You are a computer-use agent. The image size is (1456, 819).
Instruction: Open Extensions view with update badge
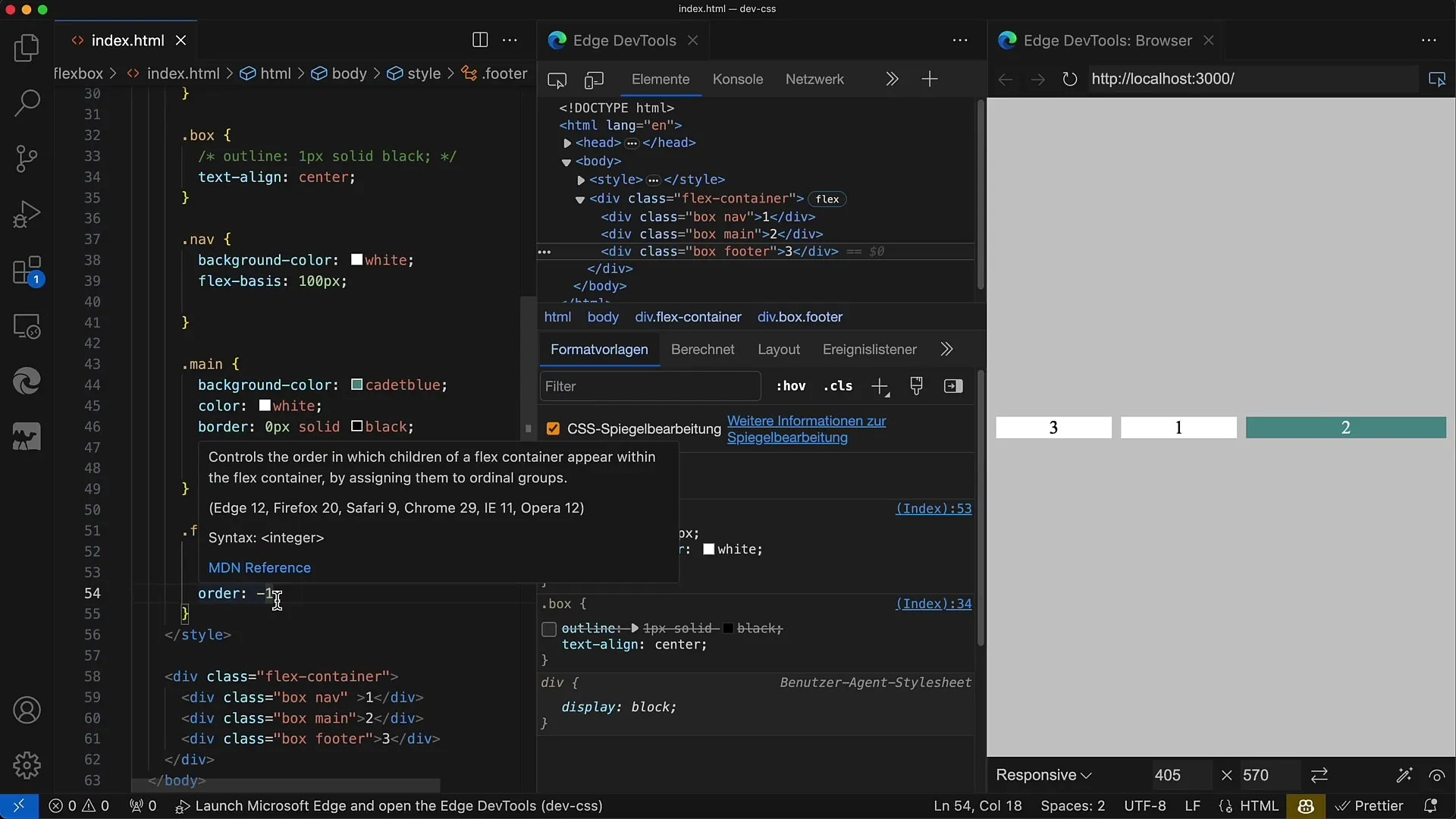(27, 271)
